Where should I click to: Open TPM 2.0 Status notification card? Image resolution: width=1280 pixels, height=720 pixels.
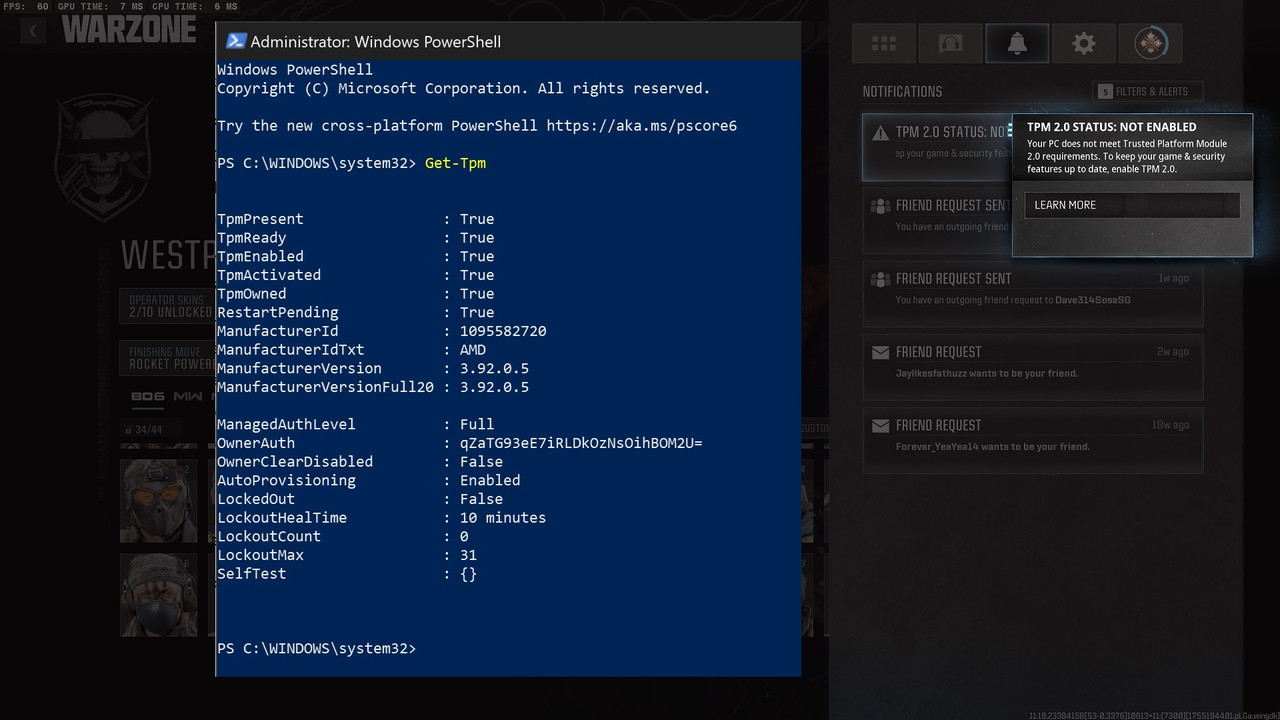click(x=937, y=146)
